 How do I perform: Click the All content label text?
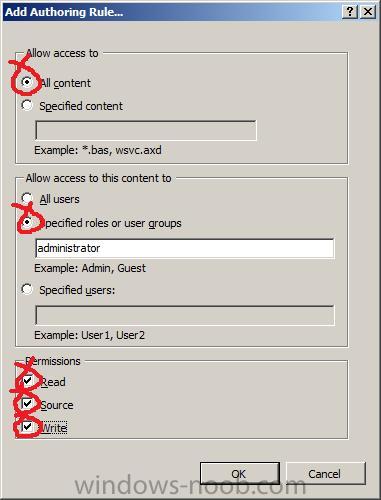[65, 83]
